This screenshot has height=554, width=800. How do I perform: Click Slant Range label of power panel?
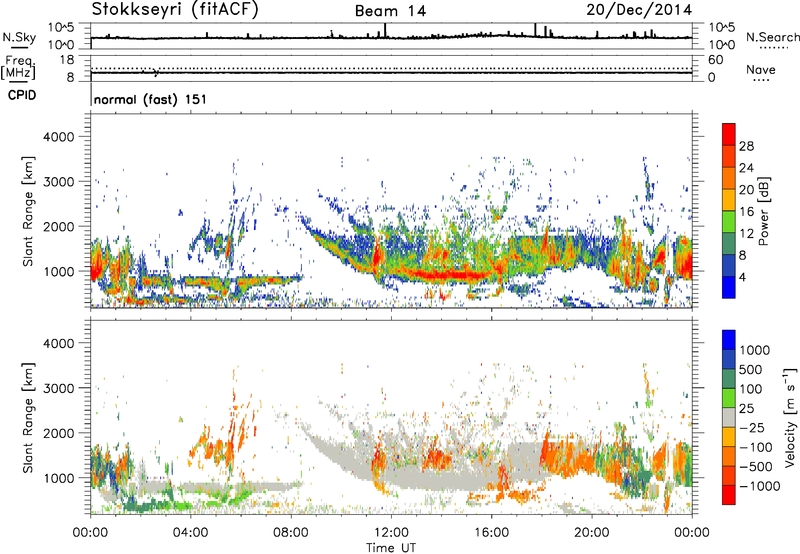click(x=28, y=211)
